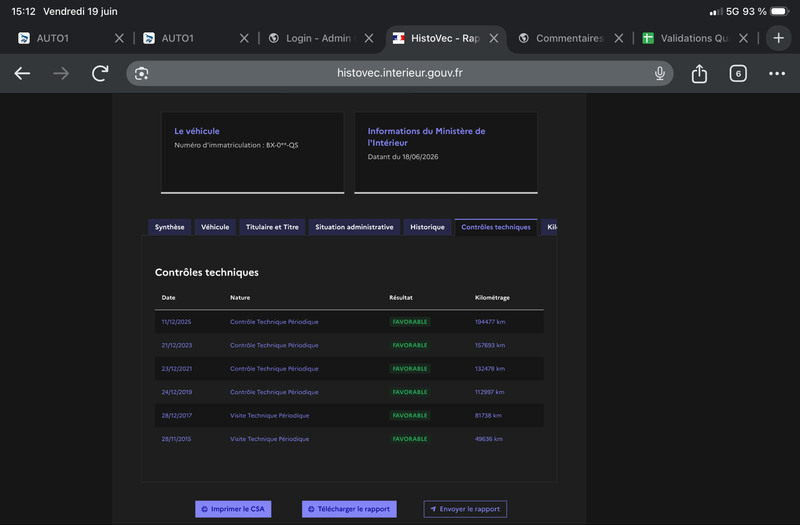The width and height of the screenshot is (800, 525).
Task: Close the Login - Admin tab
Action: tap(369, 38)
